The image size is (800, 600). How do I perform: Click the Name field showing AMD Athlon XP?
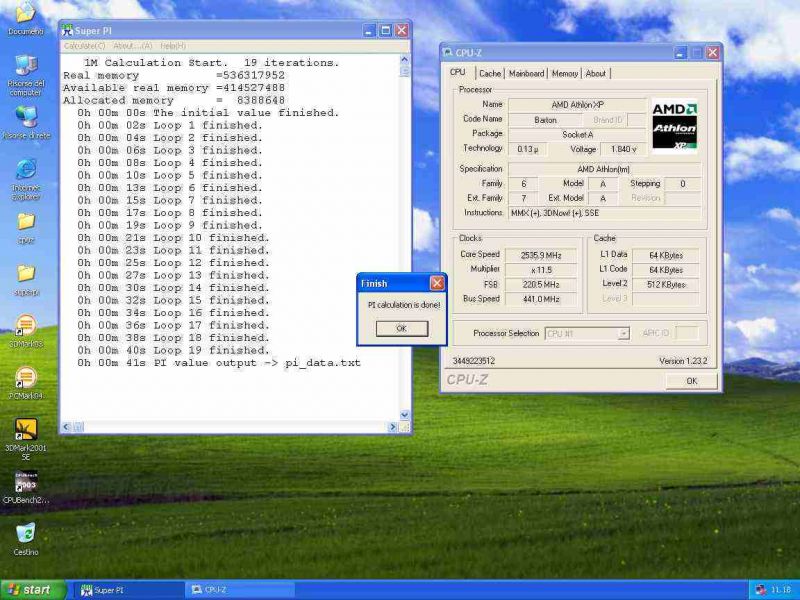578,105
